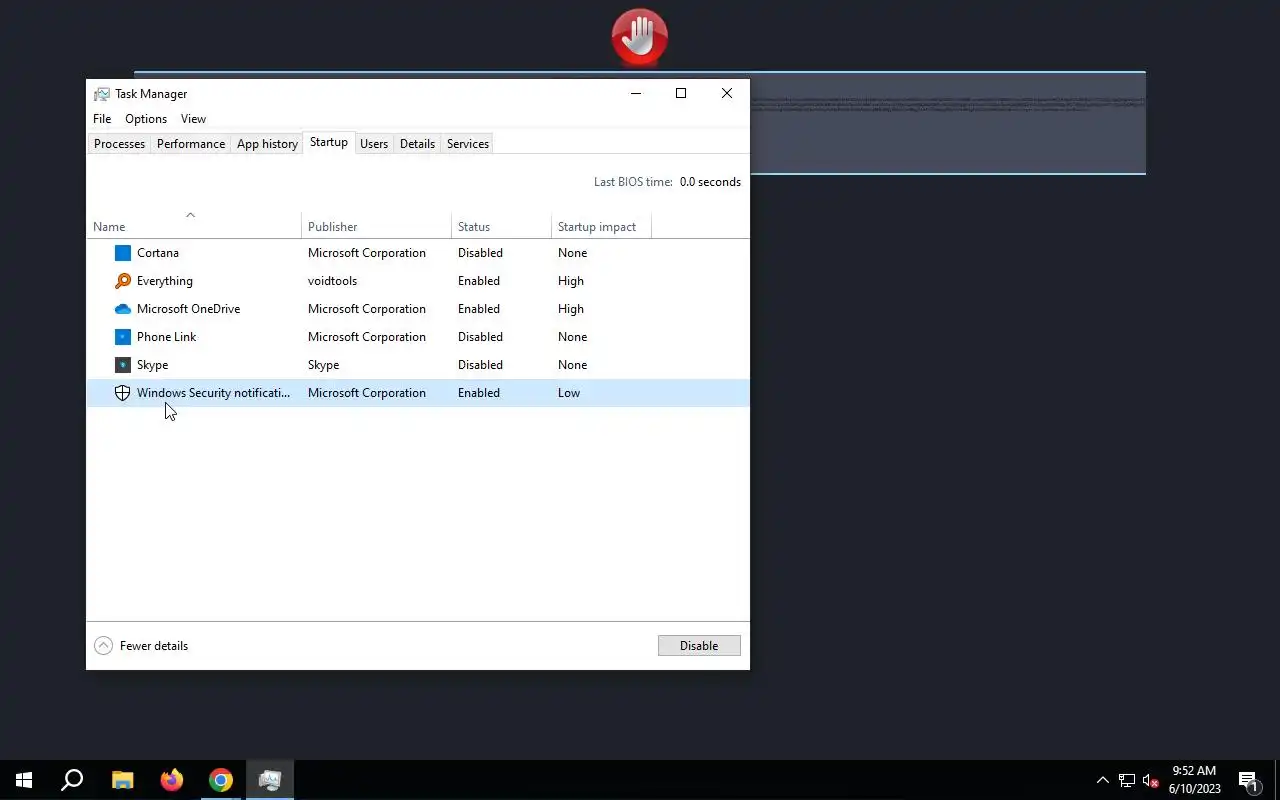Open taskbar Search
The height and width of the screenshot is (800, 1280).
point(72,780)
